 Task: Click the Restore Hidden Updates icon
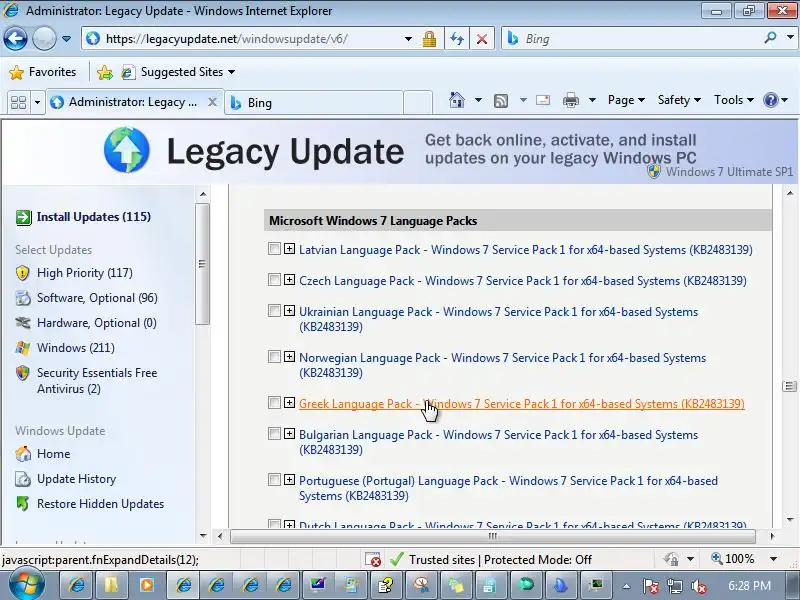click(x=22, y=504)
